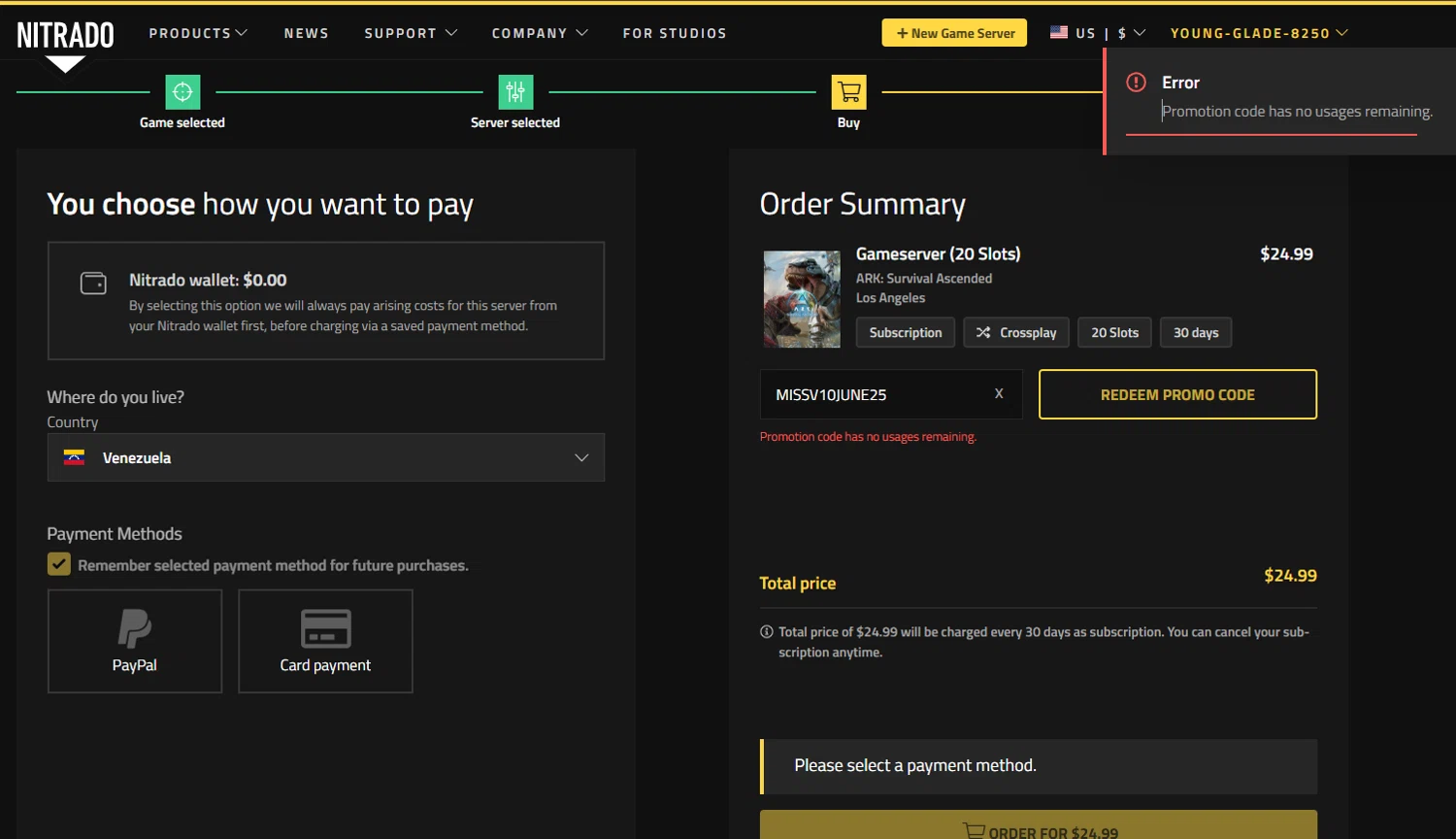Click the info icon by subscription note
This screenshot has width=1456, height=839.
[766, 631]
